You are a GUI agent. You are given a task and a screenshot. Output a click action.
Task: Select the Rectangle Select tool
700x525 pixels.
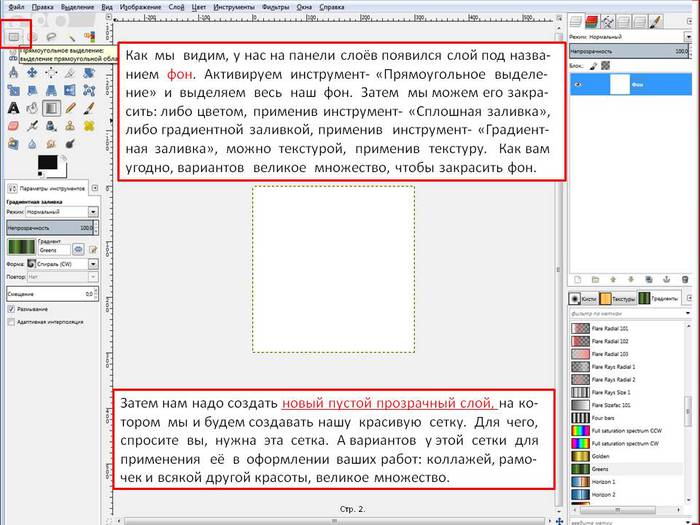(x=14, y=37)
